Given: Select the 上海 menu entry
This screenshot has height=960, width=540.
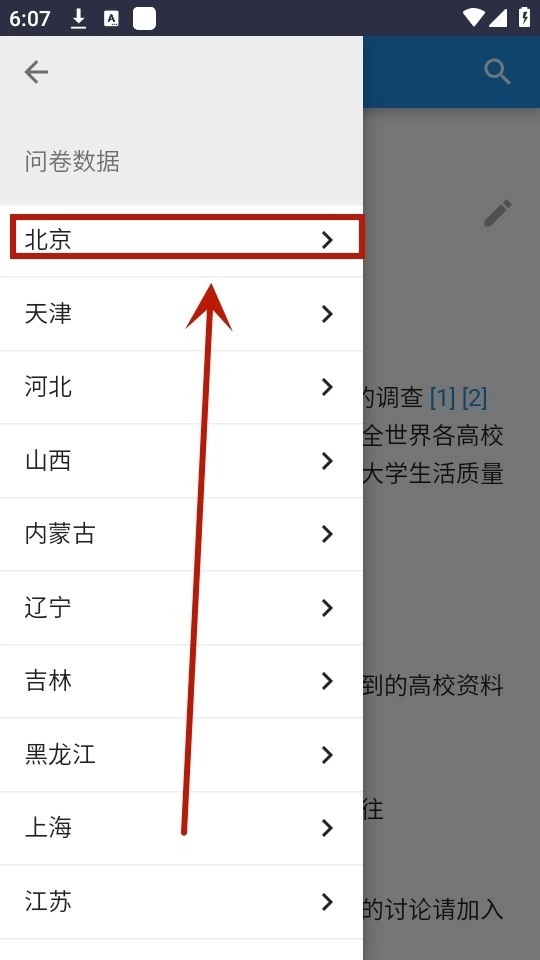Looking at the screenshot, I should pyautogui.click(x=181, y=828).
